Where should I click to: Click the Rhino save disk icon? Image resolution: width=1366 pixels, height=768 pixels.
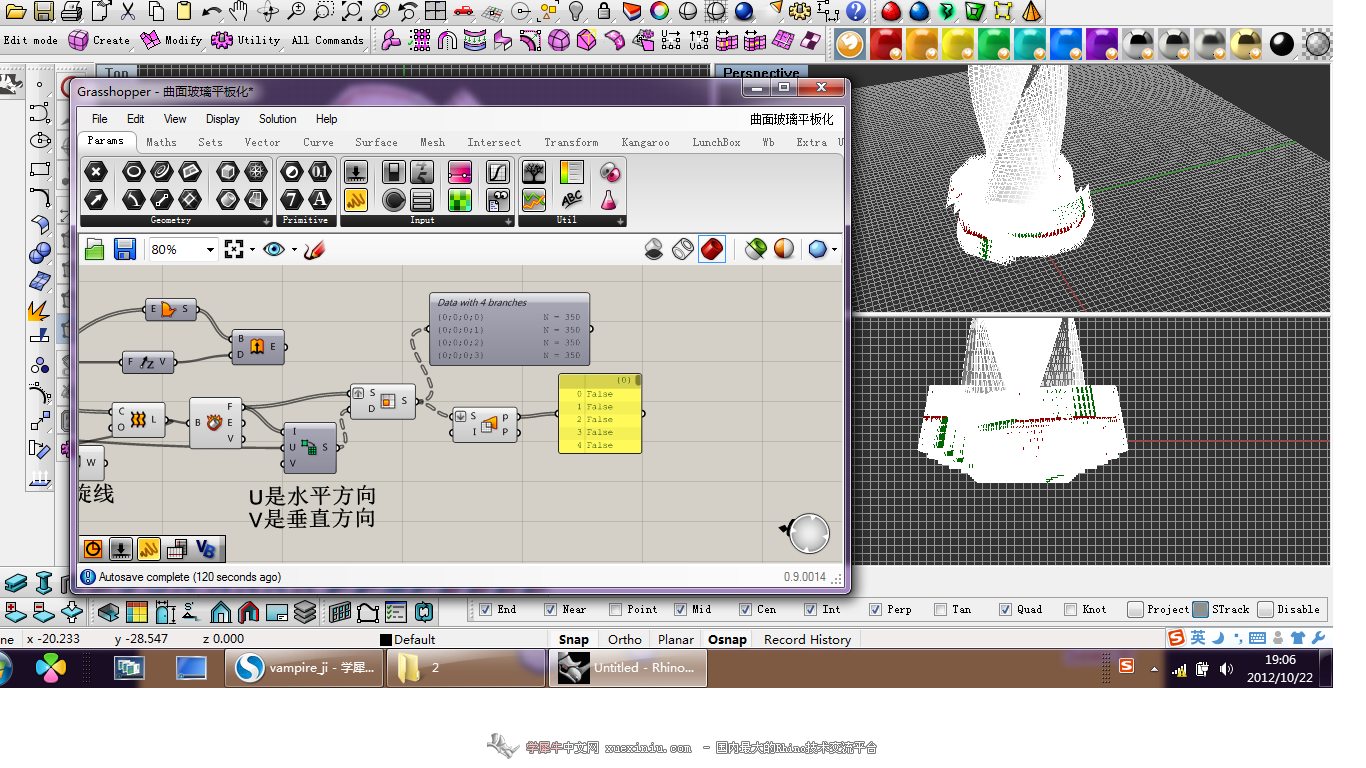point(43,12)
